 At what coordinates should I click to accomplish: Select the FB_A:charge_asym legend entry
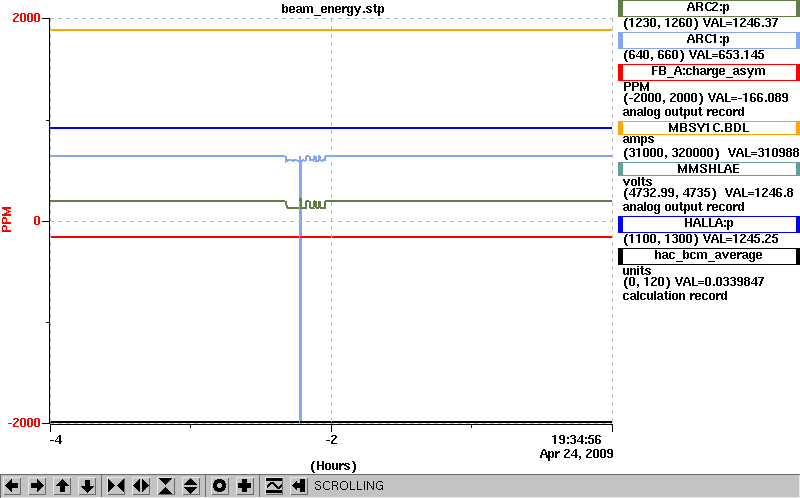click(x=709, y=72)
